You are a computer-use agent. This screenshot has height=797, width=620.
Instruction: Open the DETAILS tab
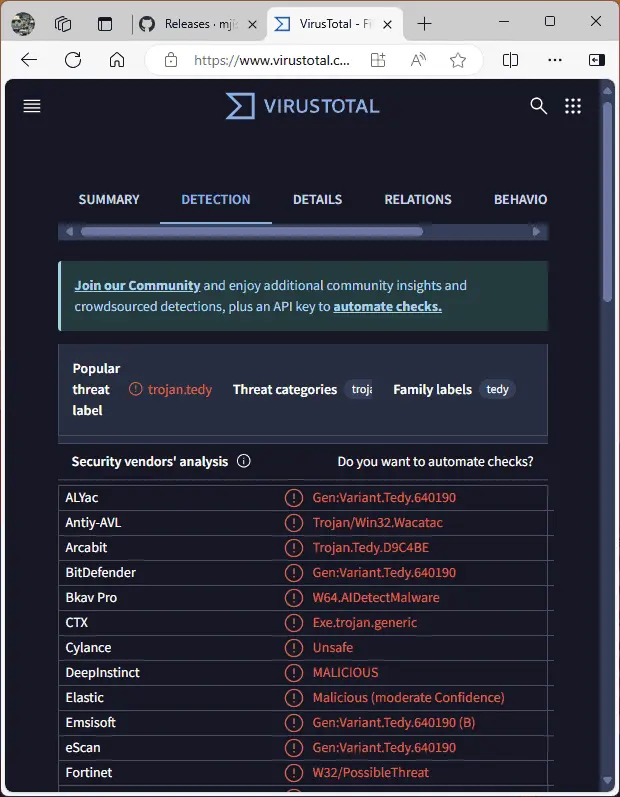coord(317,200)
